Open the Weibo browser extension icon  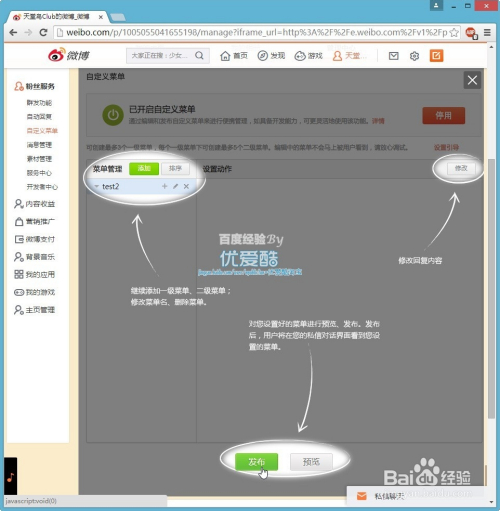click(x=471, y=33)
